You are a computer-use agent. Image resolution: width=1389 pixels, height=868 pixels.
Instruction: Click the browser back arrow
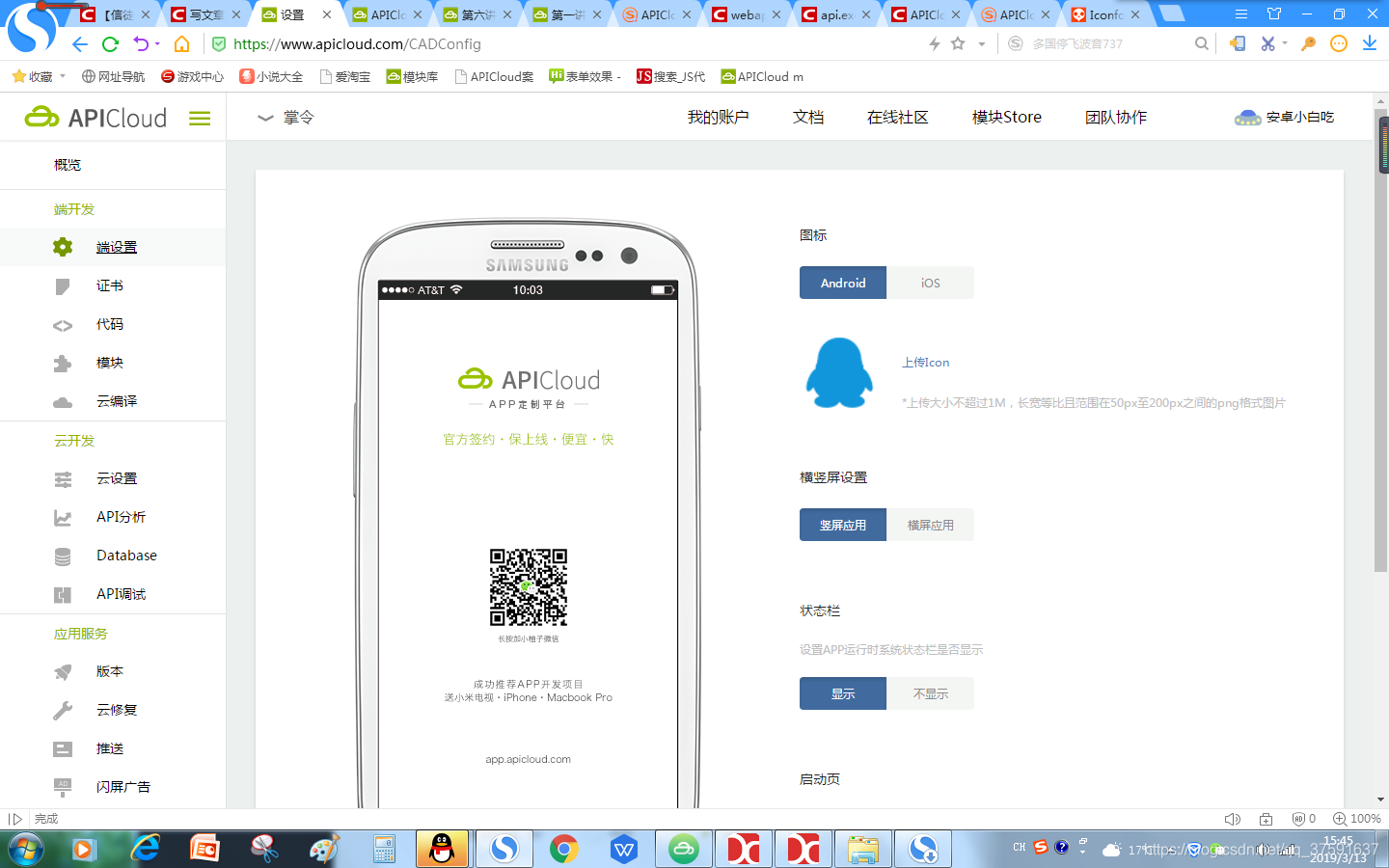pyautogui.click(x=80, y=44)
